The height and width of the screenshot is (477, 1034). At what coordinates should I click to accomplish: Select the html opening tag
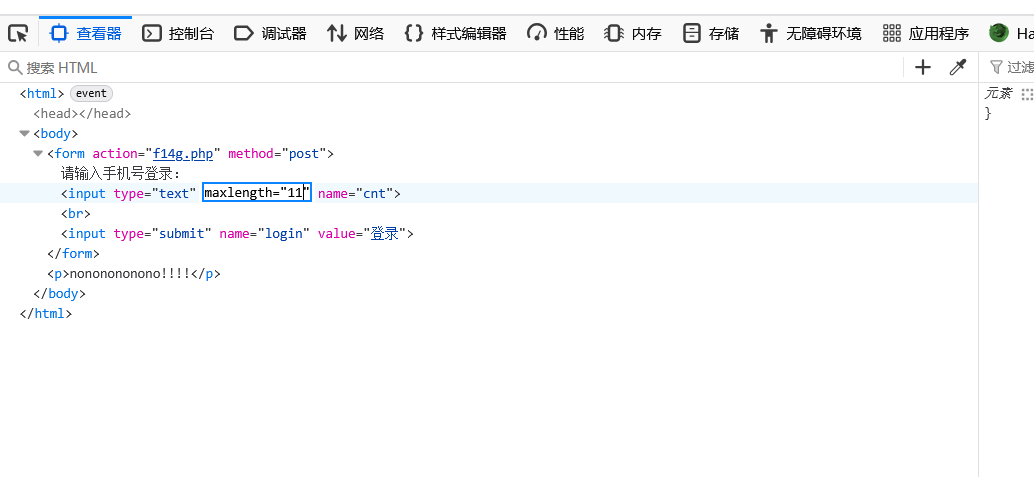click(x=42, y=94)
